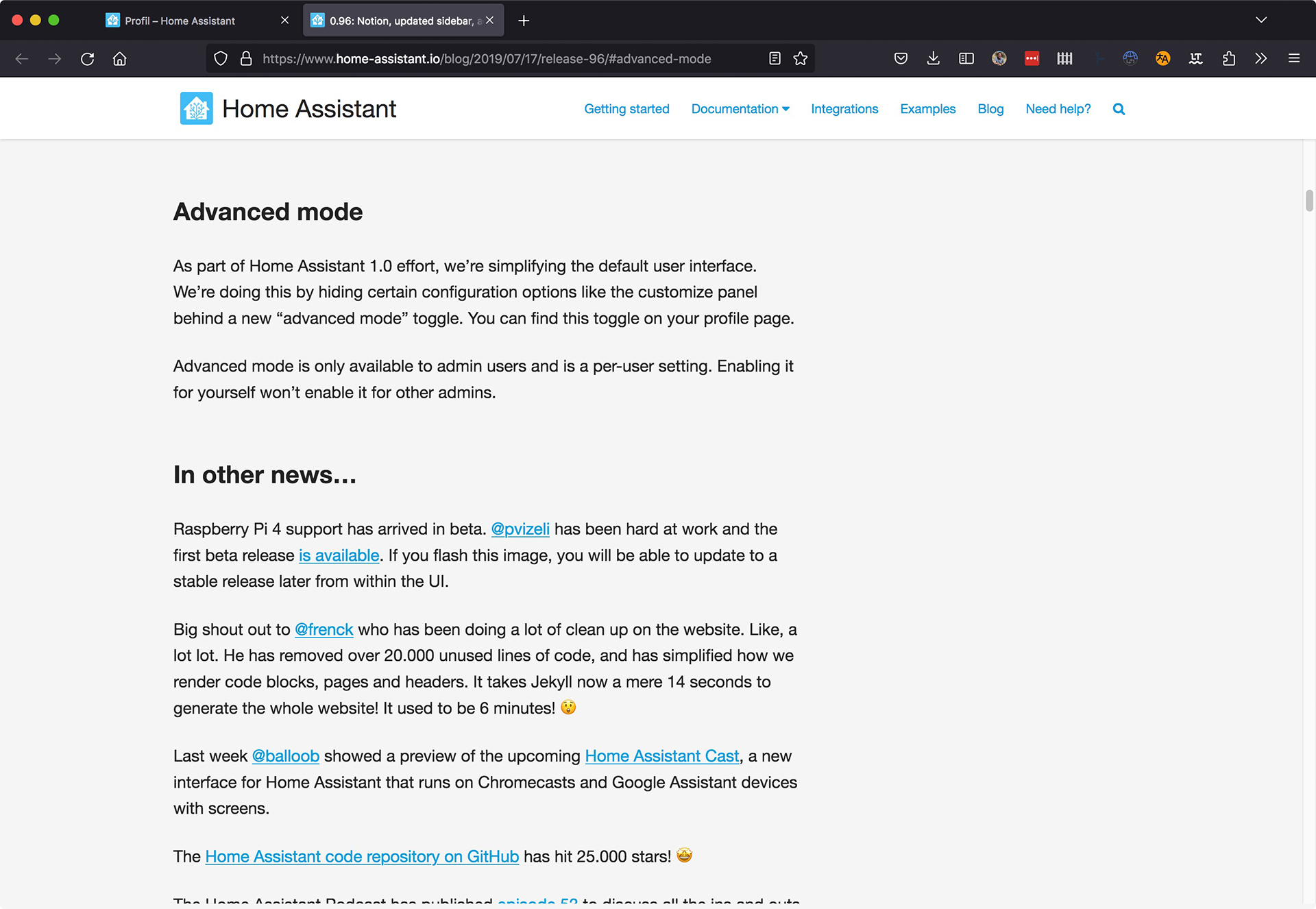Open the @frenck profile link
The image size is (1316, 909).
324,629
